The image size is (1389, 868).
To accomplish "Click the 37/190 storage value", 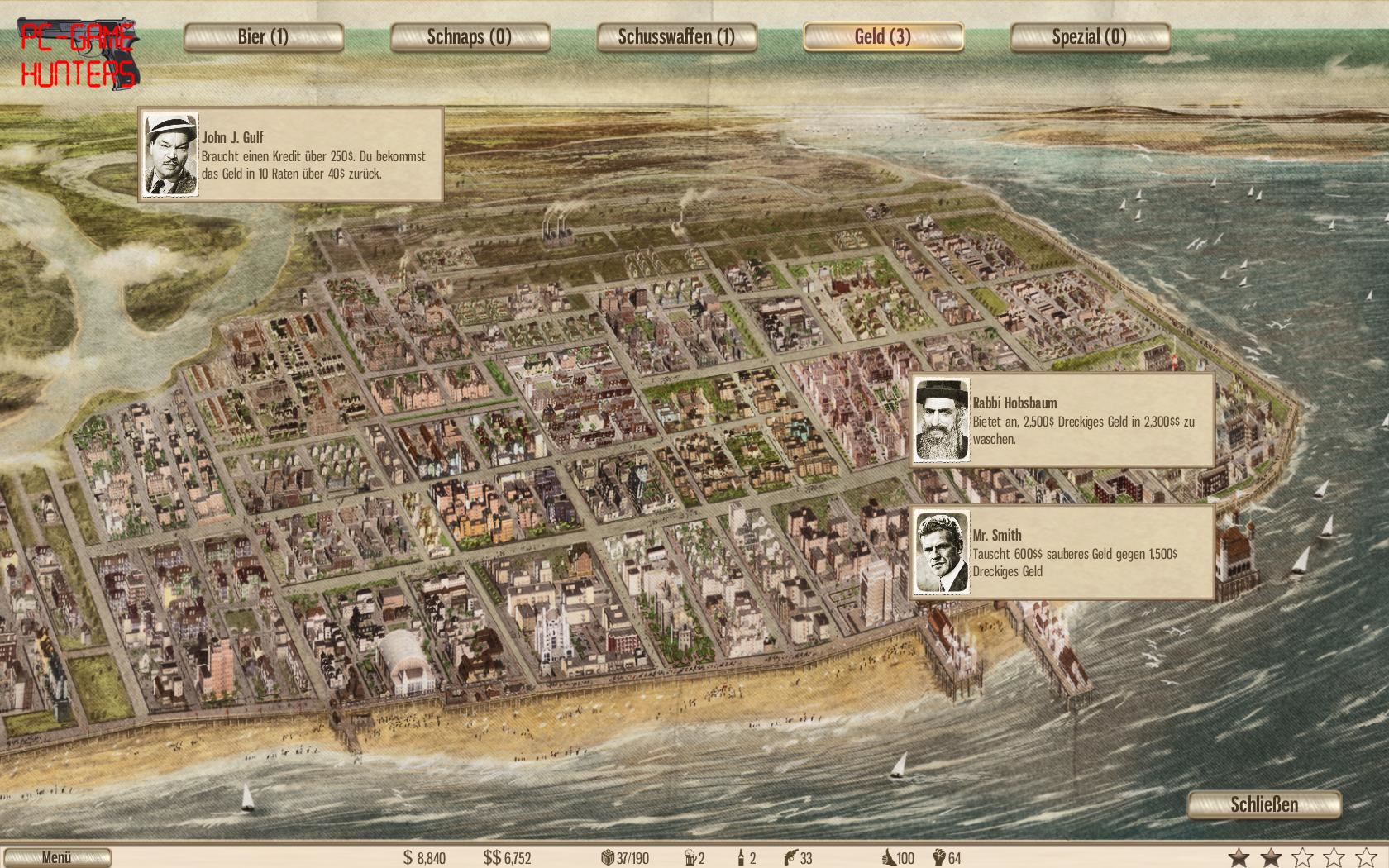I will point(632,858).
